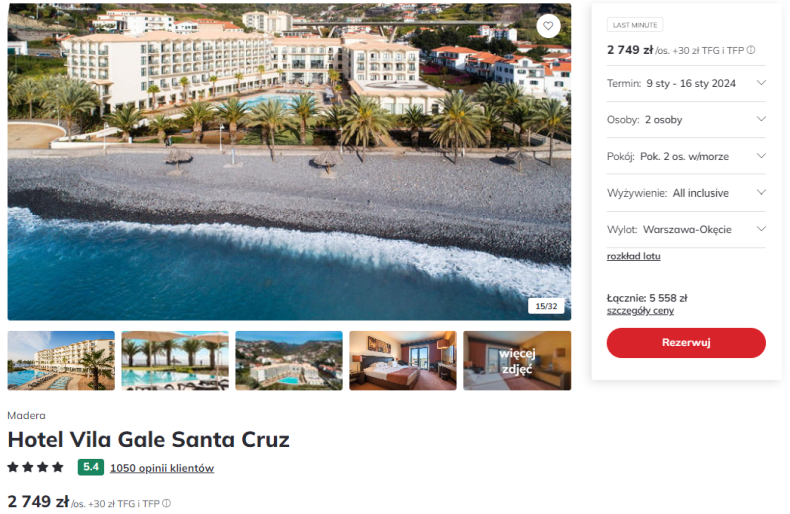
Task: Open the rozkład lotu link
Action: click(633, 256)
